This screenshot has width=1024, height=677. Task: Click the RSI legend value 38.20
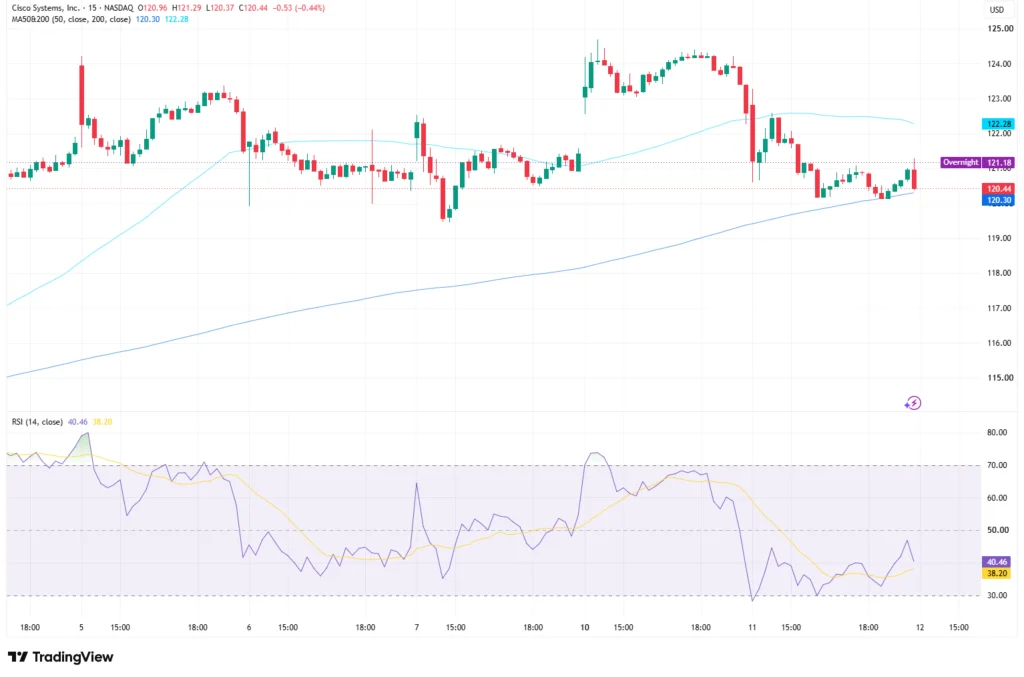pos(103,422)
